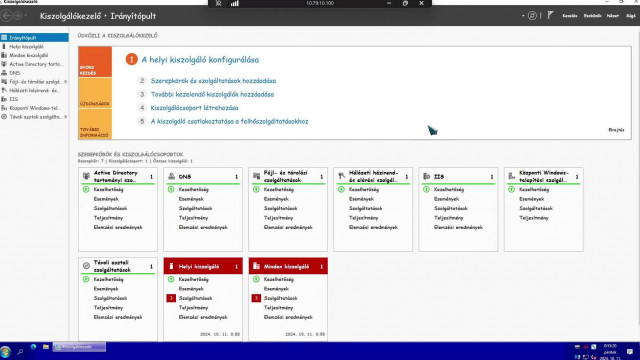Screen dimensions: 640x360
Task: Click the Helyi kiszolgáló red tile icon
Action: pyautogui.click(x=171, y=266)
